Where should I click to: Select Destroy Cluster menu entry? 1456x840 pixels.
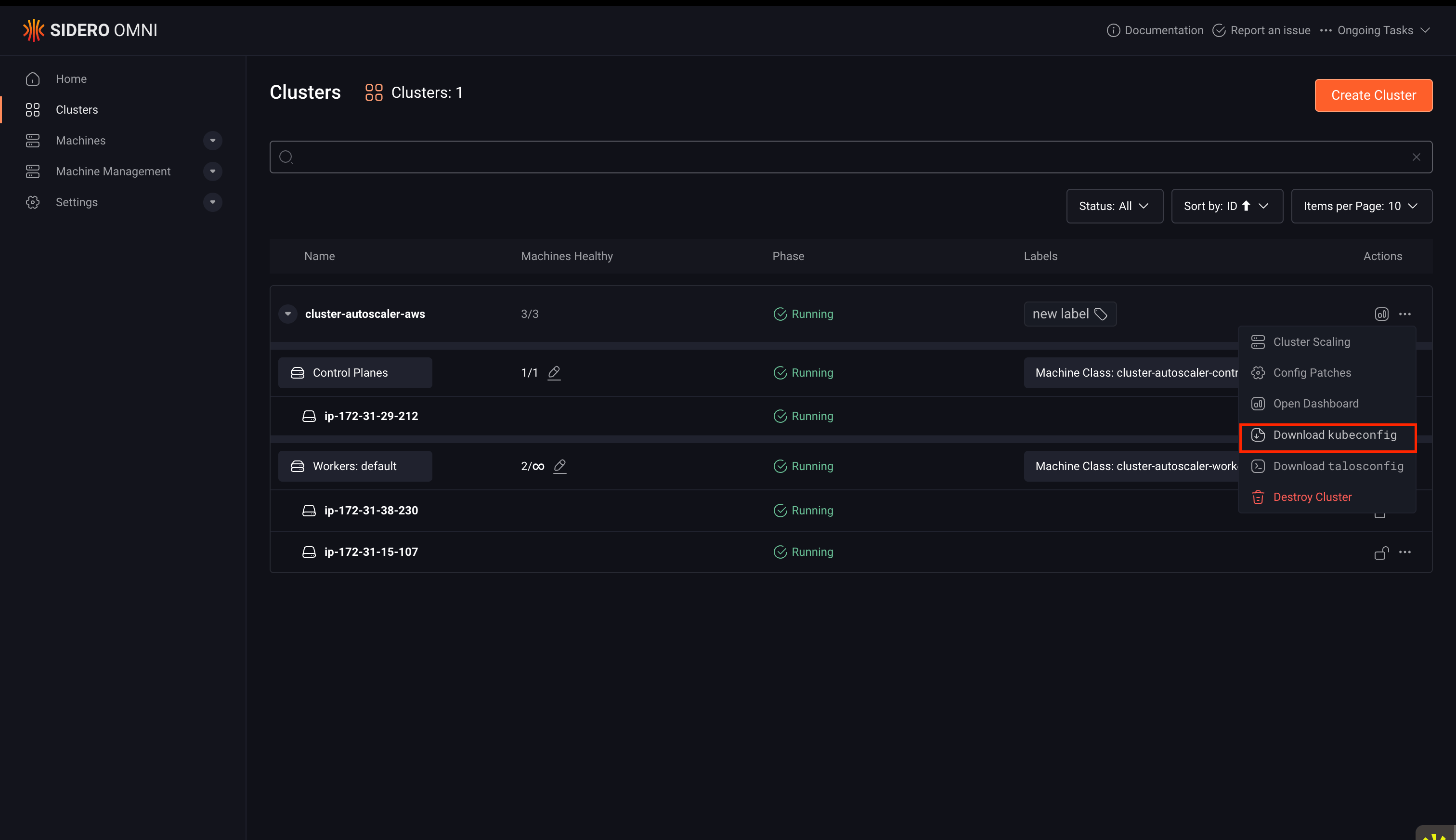click(x=1327, y=497)
